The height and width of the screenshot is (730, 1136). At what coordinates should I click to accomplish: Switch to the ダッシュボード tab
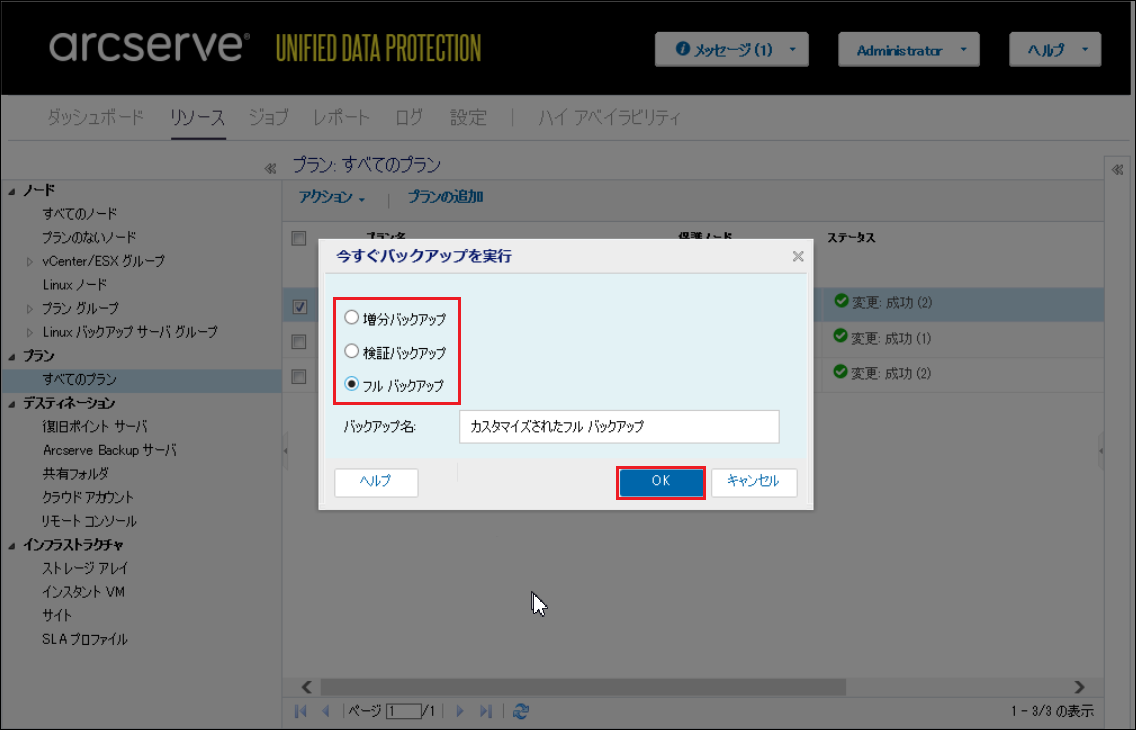[96, 118]
